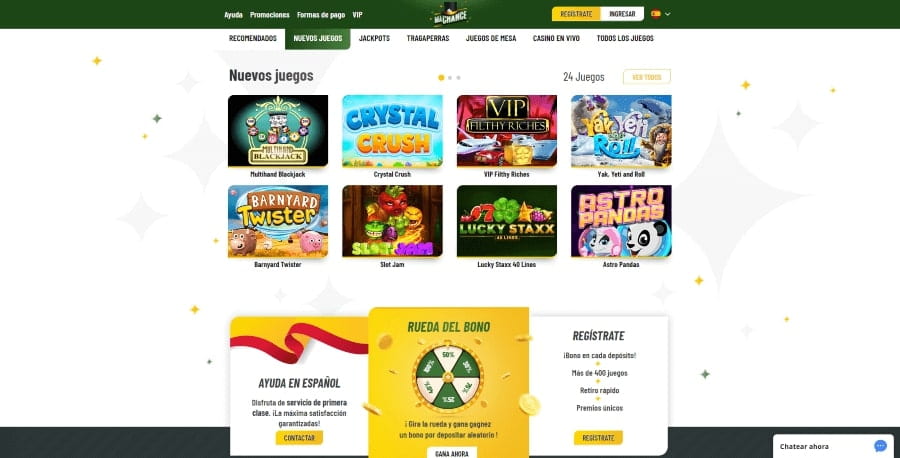Open Multihand Blackjack game tile
This screenshot has height=458, width=900.
278,131
